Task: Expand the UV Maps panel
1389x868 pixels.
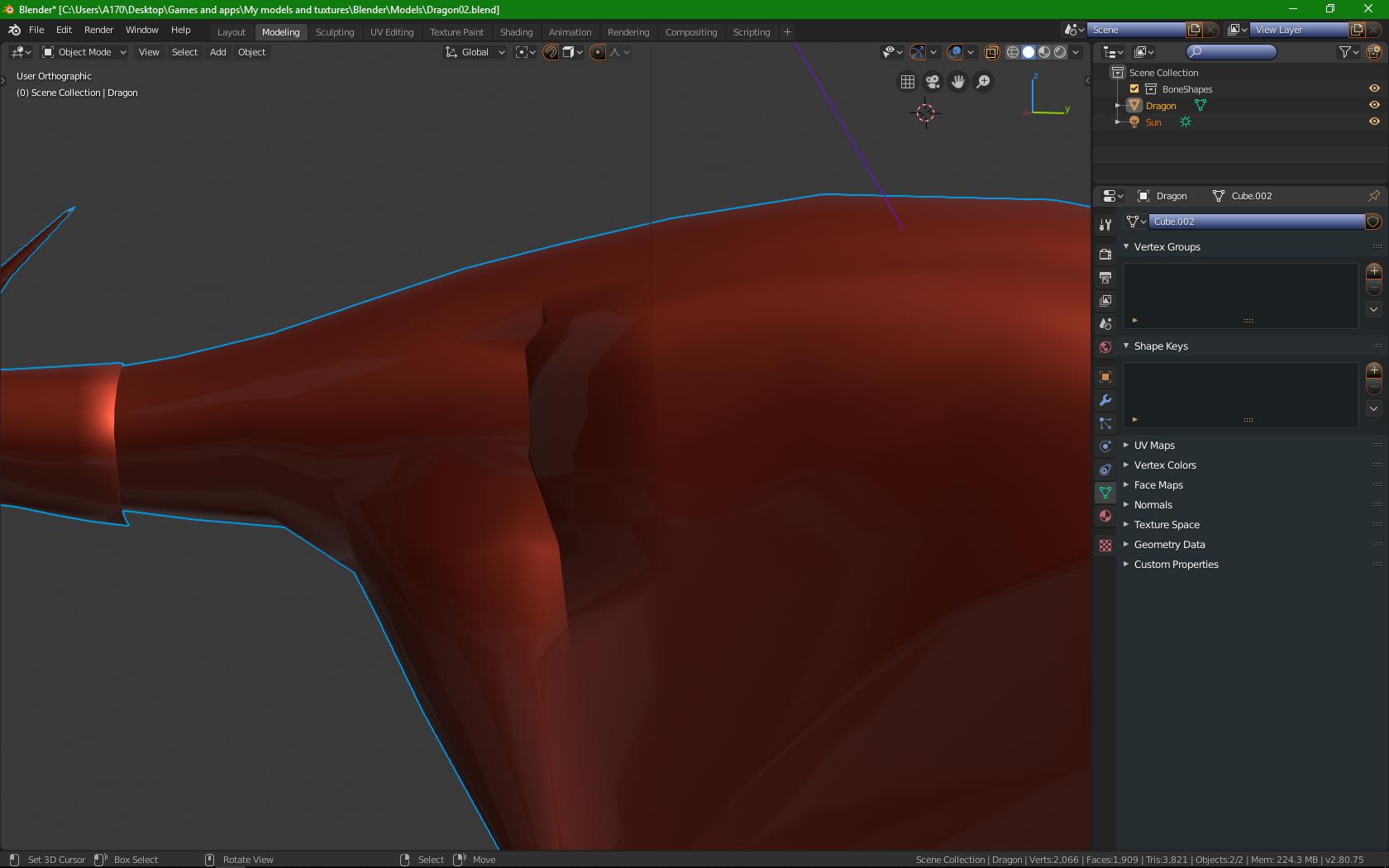Action: click(x=1126, y=445)
